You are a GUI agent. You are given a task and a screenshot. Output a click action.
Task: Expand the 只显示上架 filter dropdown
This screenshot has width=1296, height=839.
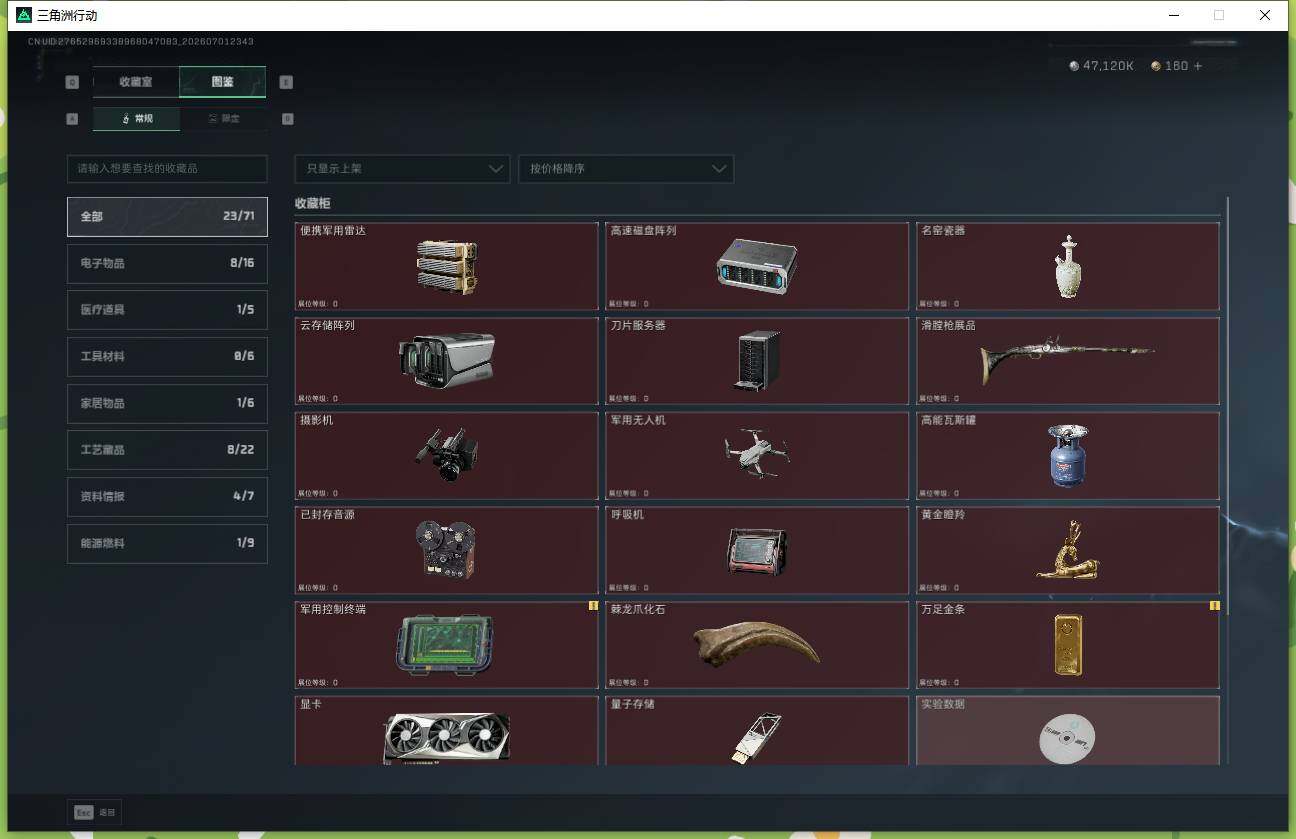coord(402,169)
